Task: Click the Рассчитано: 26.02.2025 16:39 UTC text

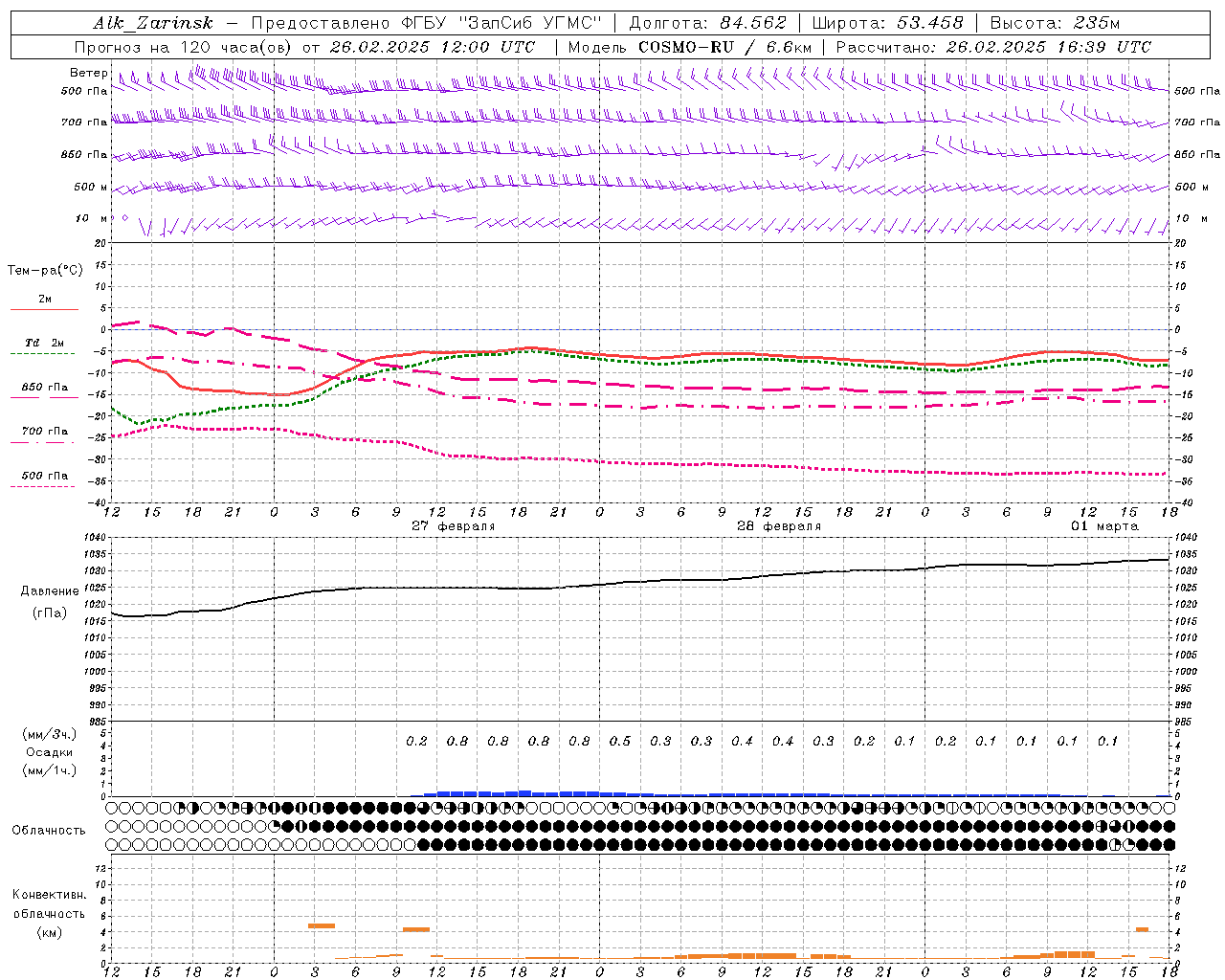Action: click(x=993, y=47)
